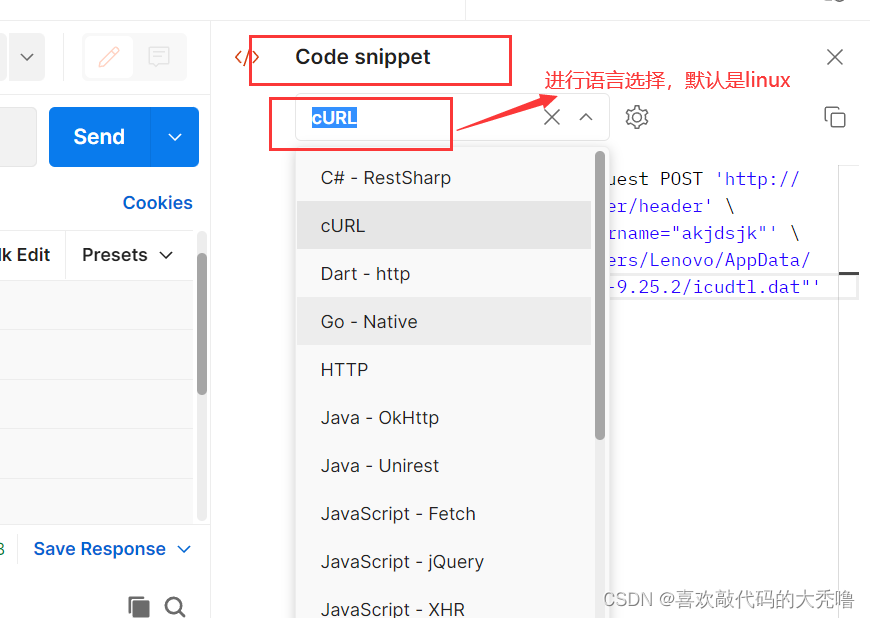Pick Java - OkHttp language option
Screen dimensions: 870x618
380,418
